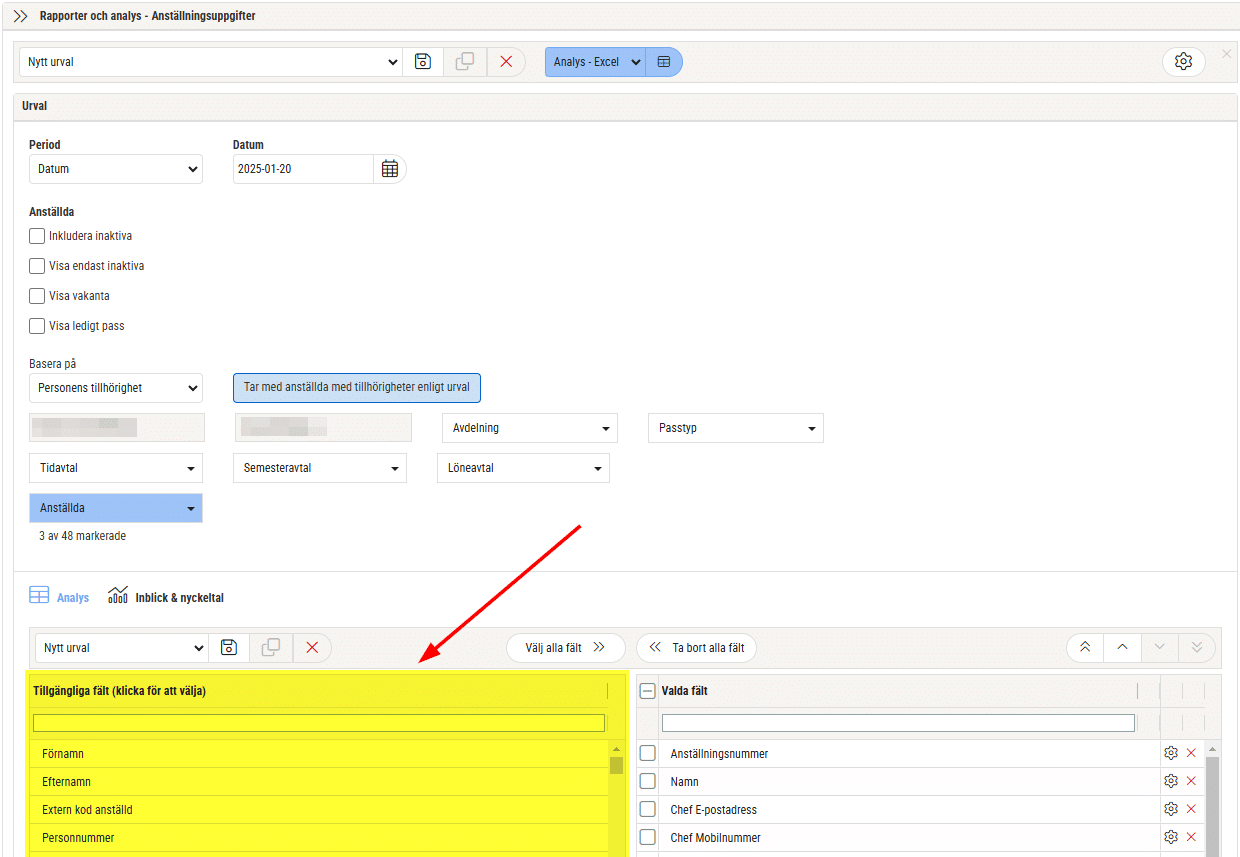Click the Välj alla fält button
This screenshot has width=1240, height=857.
tap(565, 648)
